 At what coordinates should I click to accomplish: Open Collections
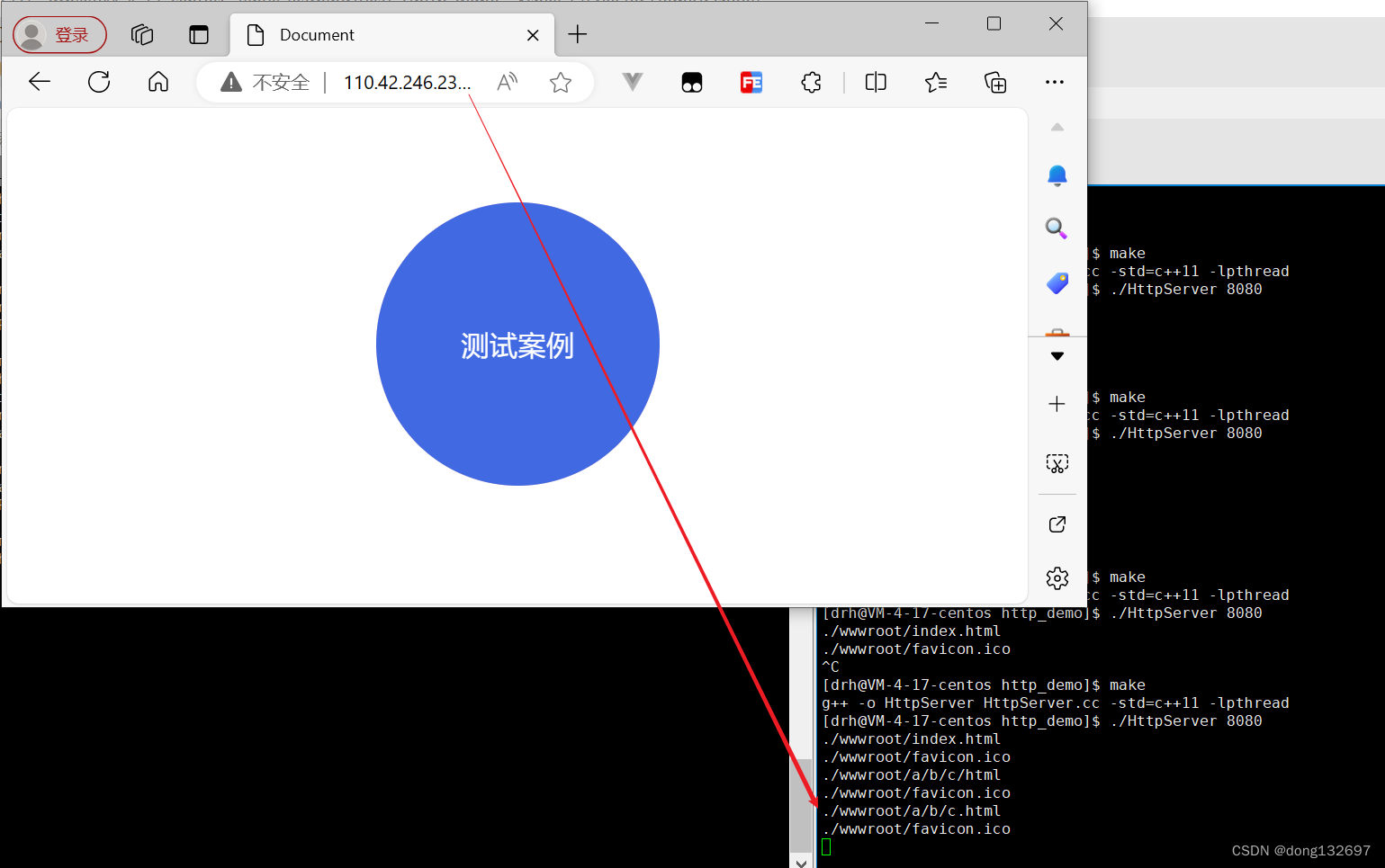pos(995,83)
